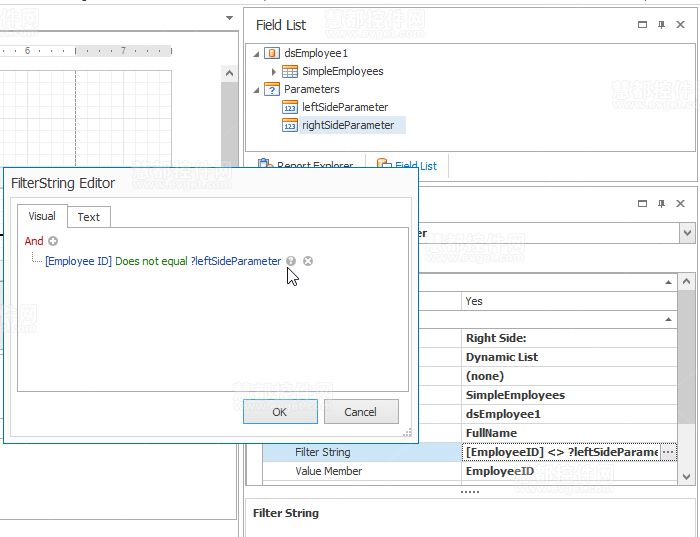The image size is (700, 537).
Task: Select the Parameters node
Action: coord(312,89)
